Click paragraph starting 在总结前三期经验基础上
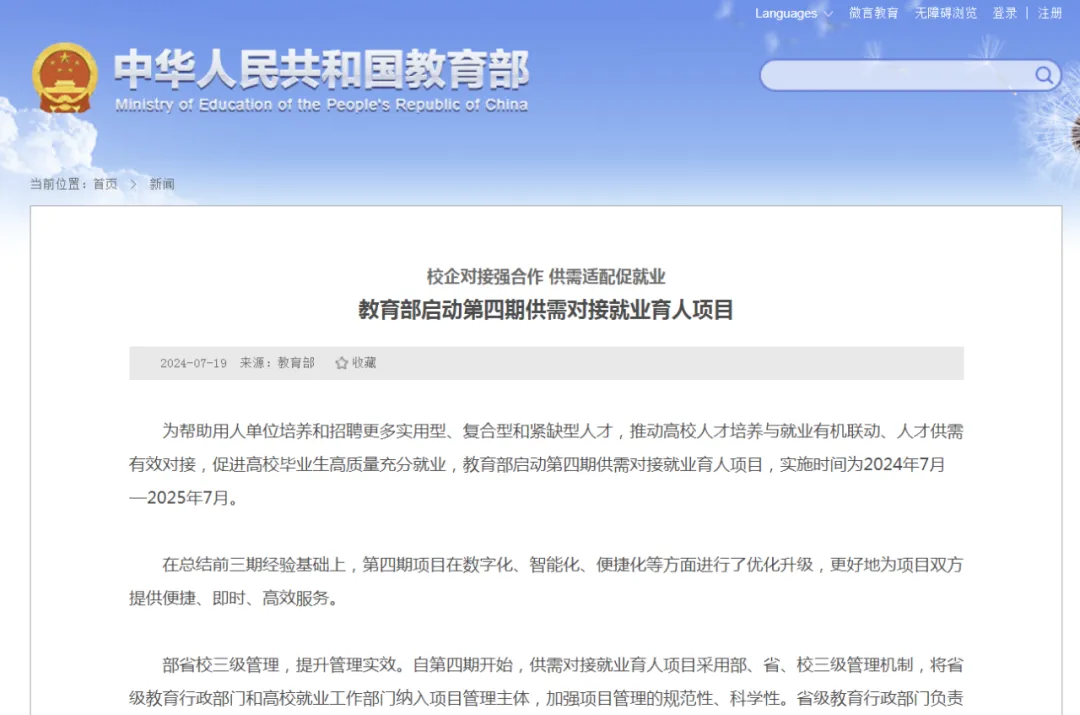Viewport: 1080px width, 715px height. tap(546, 581)
